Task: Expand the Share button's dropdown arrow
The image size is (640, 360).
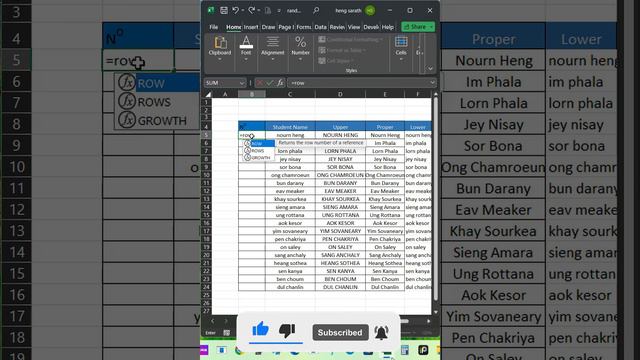Action: 431,27
